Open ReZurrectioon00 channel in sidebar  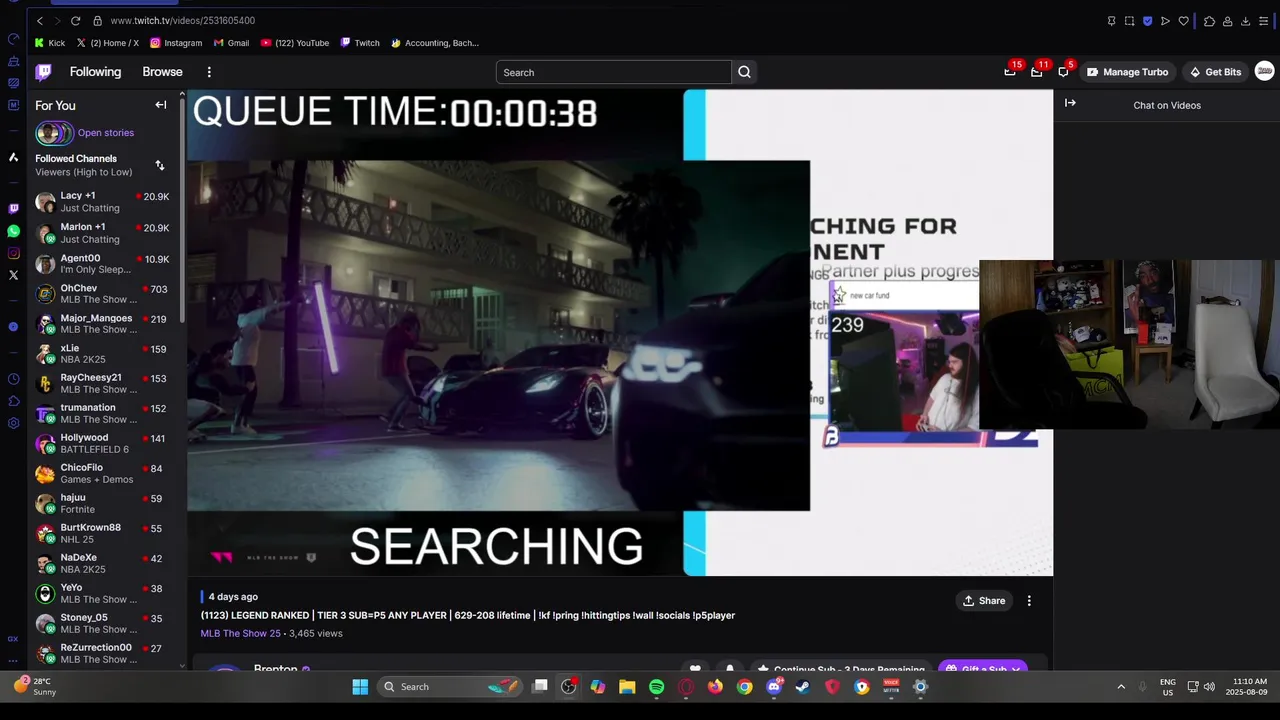tap(103, 654)
